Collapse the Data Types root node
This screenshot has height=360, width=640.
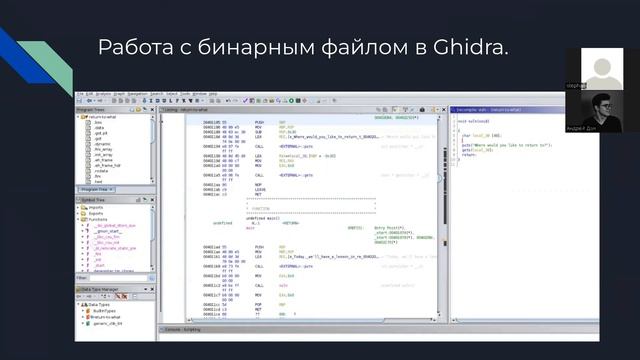[x=78, y=304]
